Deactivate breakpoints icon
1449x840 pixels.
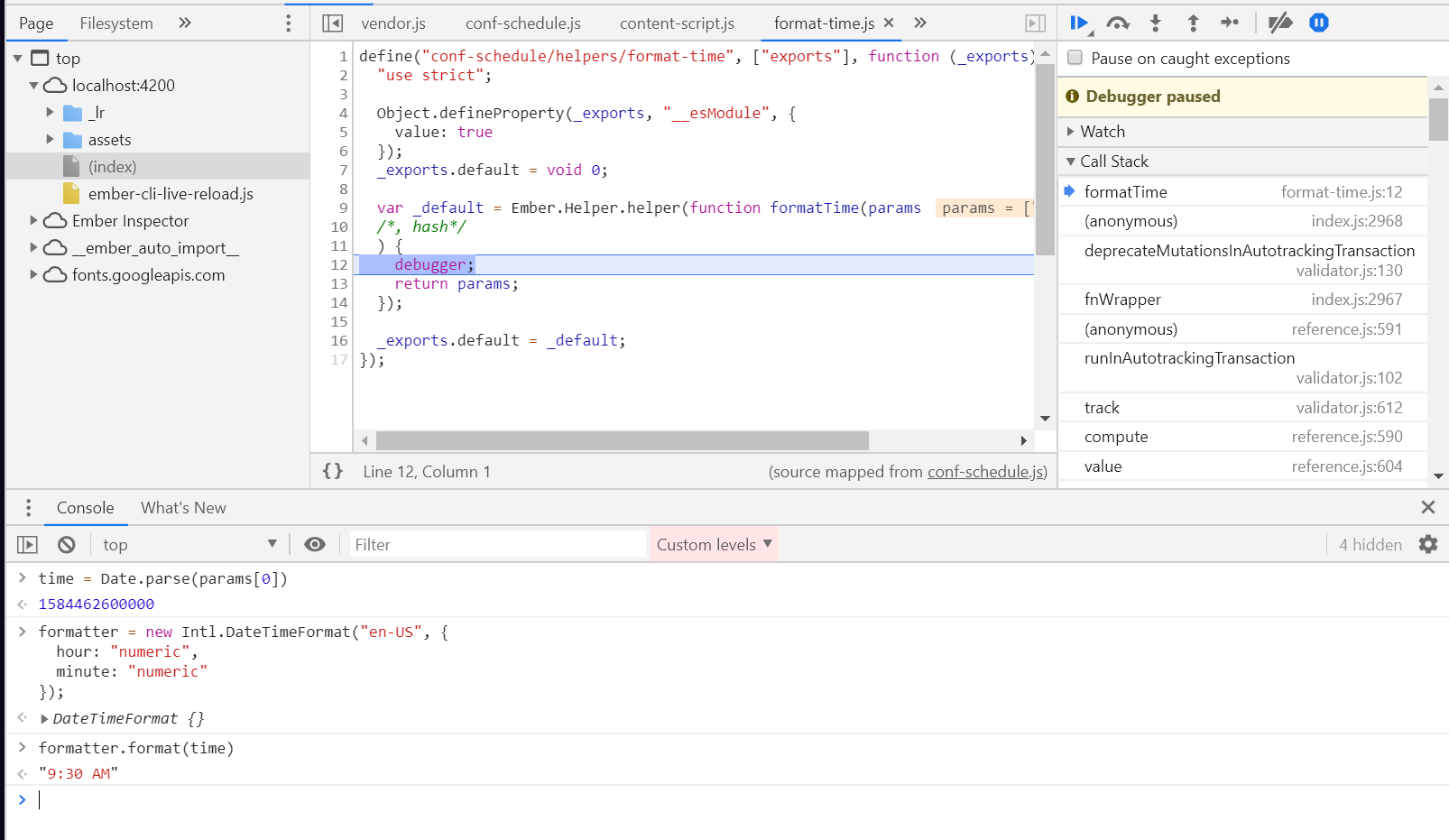tap(1279, 23)
